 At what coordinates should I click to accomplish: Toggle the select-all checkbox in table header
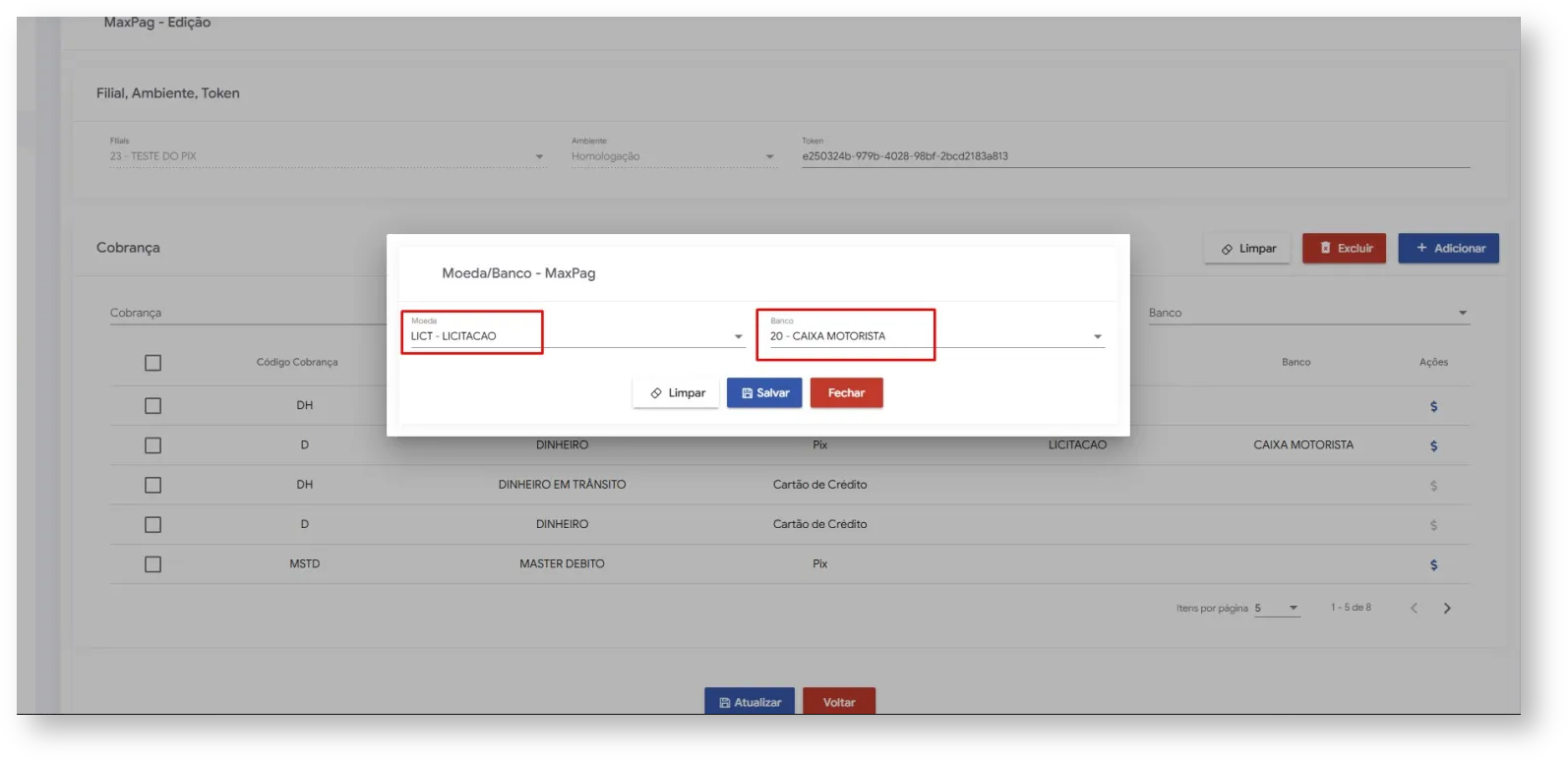click(x=152, y=363)
